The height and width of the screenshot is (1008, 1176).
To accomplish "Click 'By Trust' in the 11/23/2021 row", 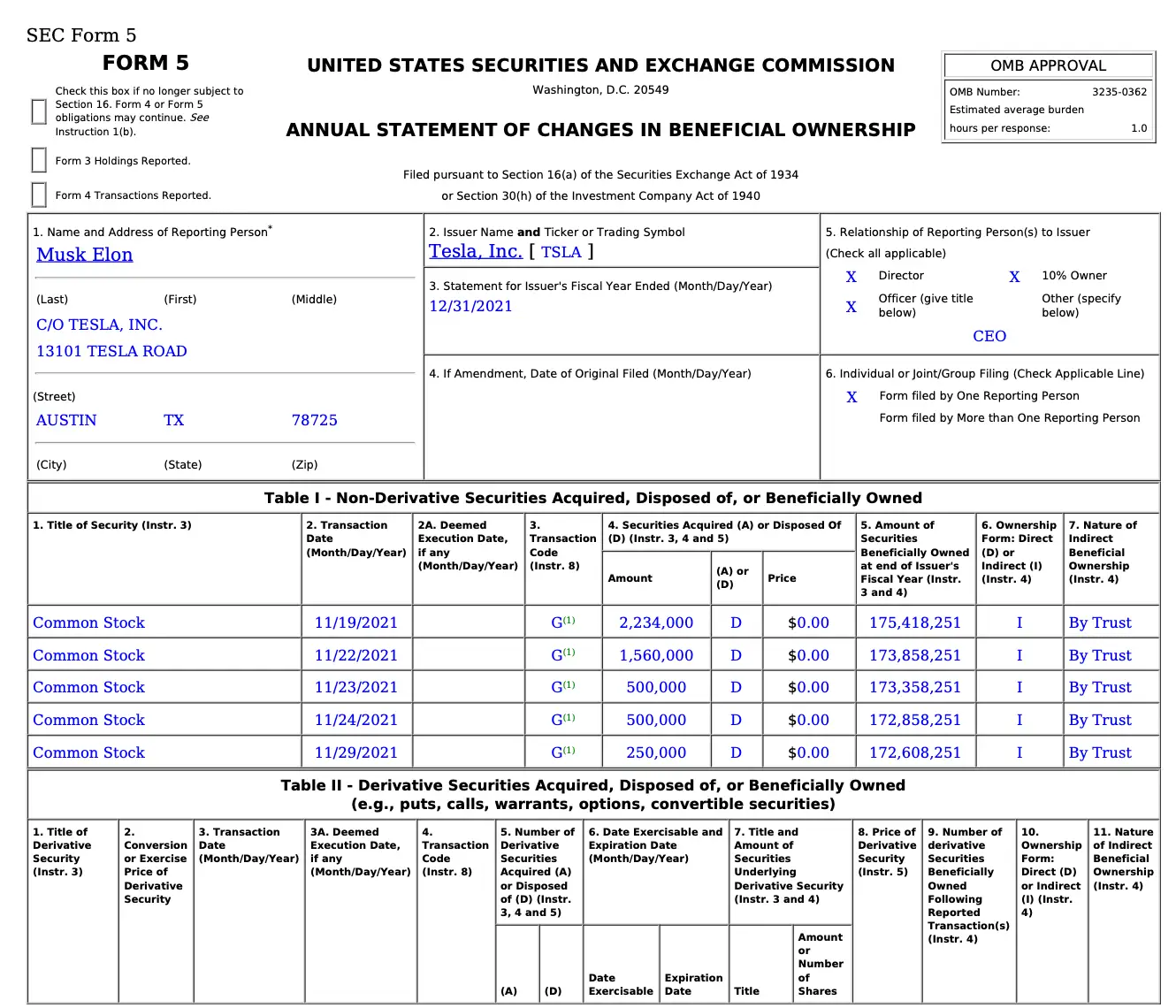I will (x=1100, y=687).
